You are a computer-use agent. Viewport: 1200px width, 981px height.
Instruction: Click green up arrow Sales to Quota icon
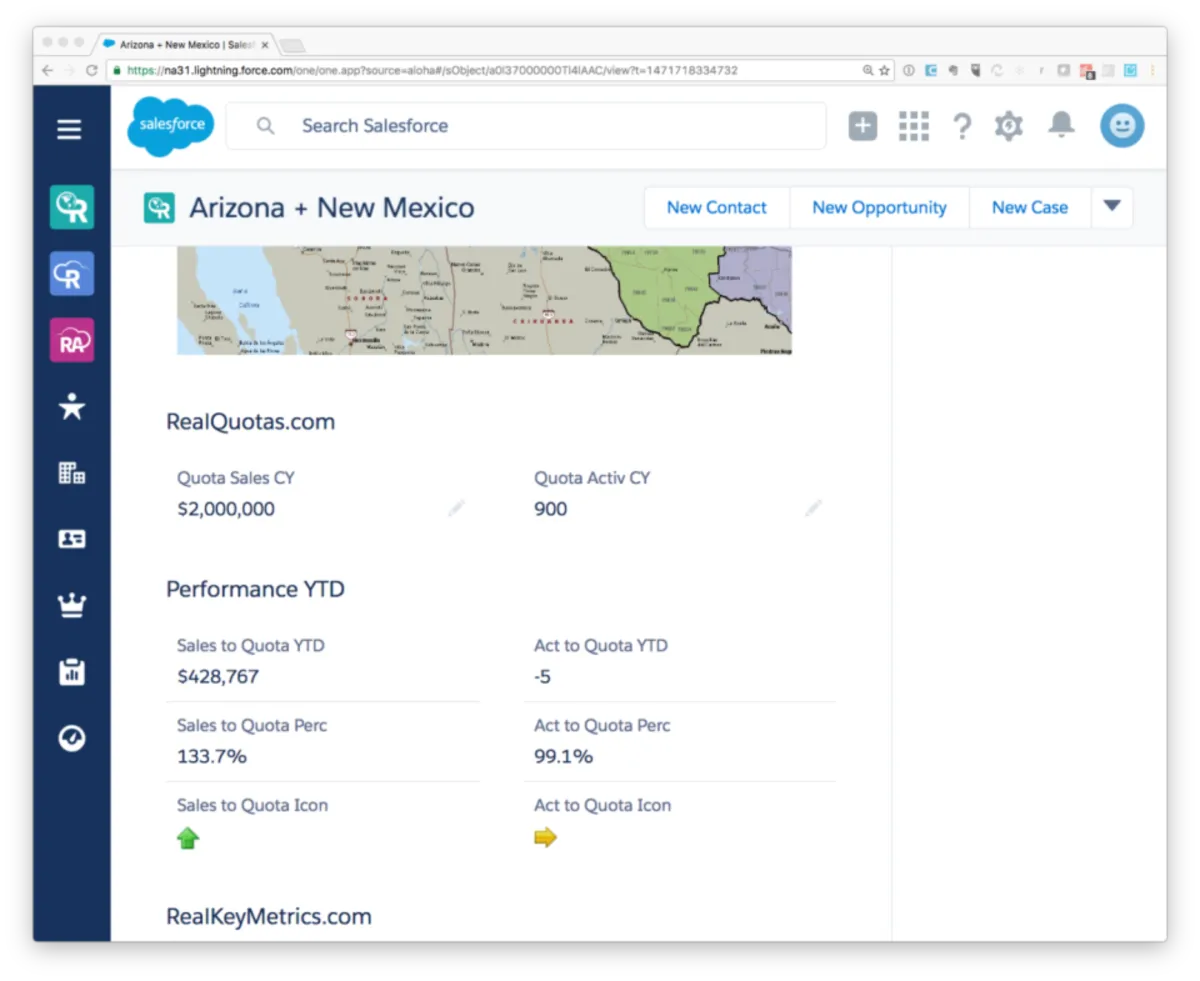(188, 839)
